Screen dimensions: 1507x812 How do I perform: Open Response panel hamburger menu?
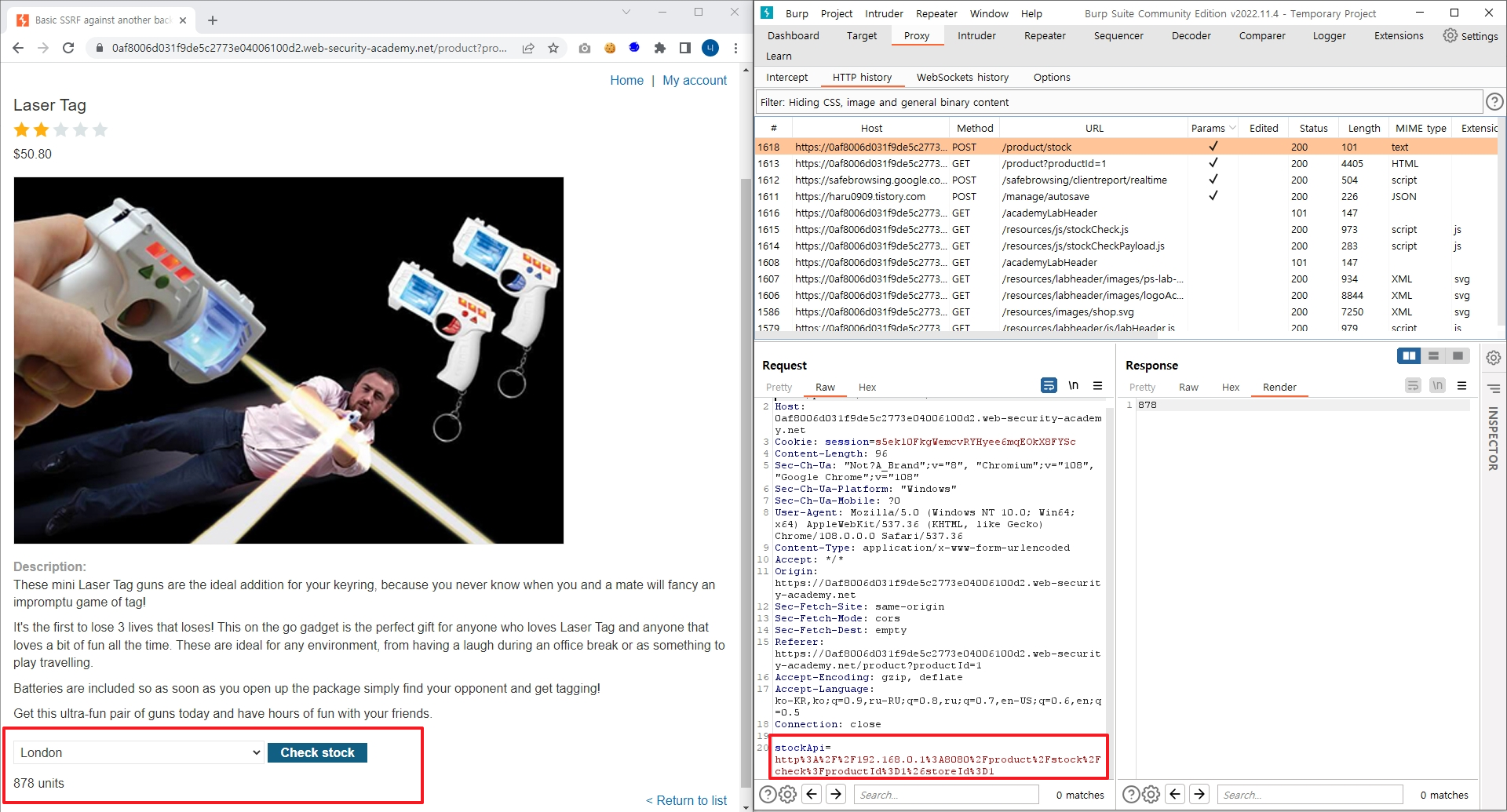click(1462, 385)
